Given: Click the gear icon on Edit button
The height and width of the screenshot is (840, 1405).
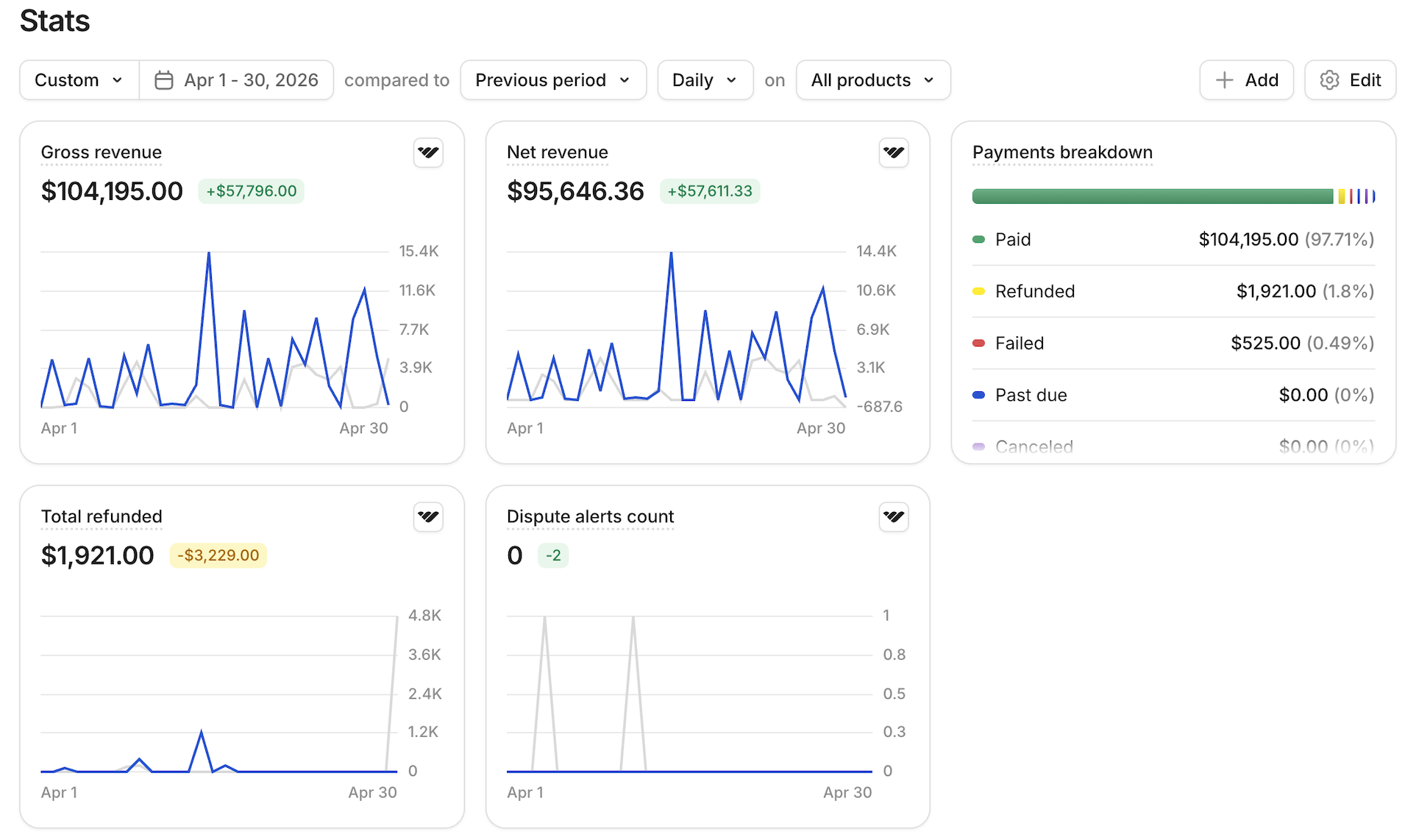Looking at the screenshot, I should [x=1329, y=80].
